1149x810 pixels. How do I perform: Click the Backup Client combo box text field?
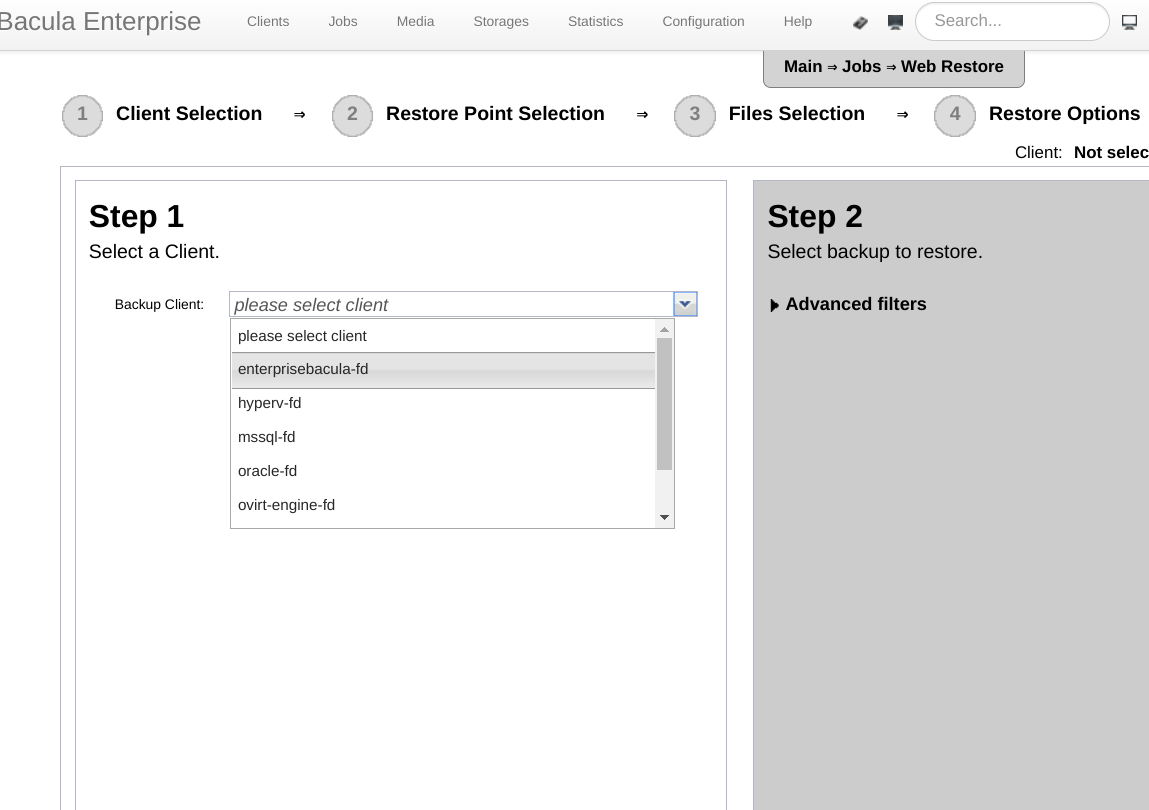click(451, 304)
